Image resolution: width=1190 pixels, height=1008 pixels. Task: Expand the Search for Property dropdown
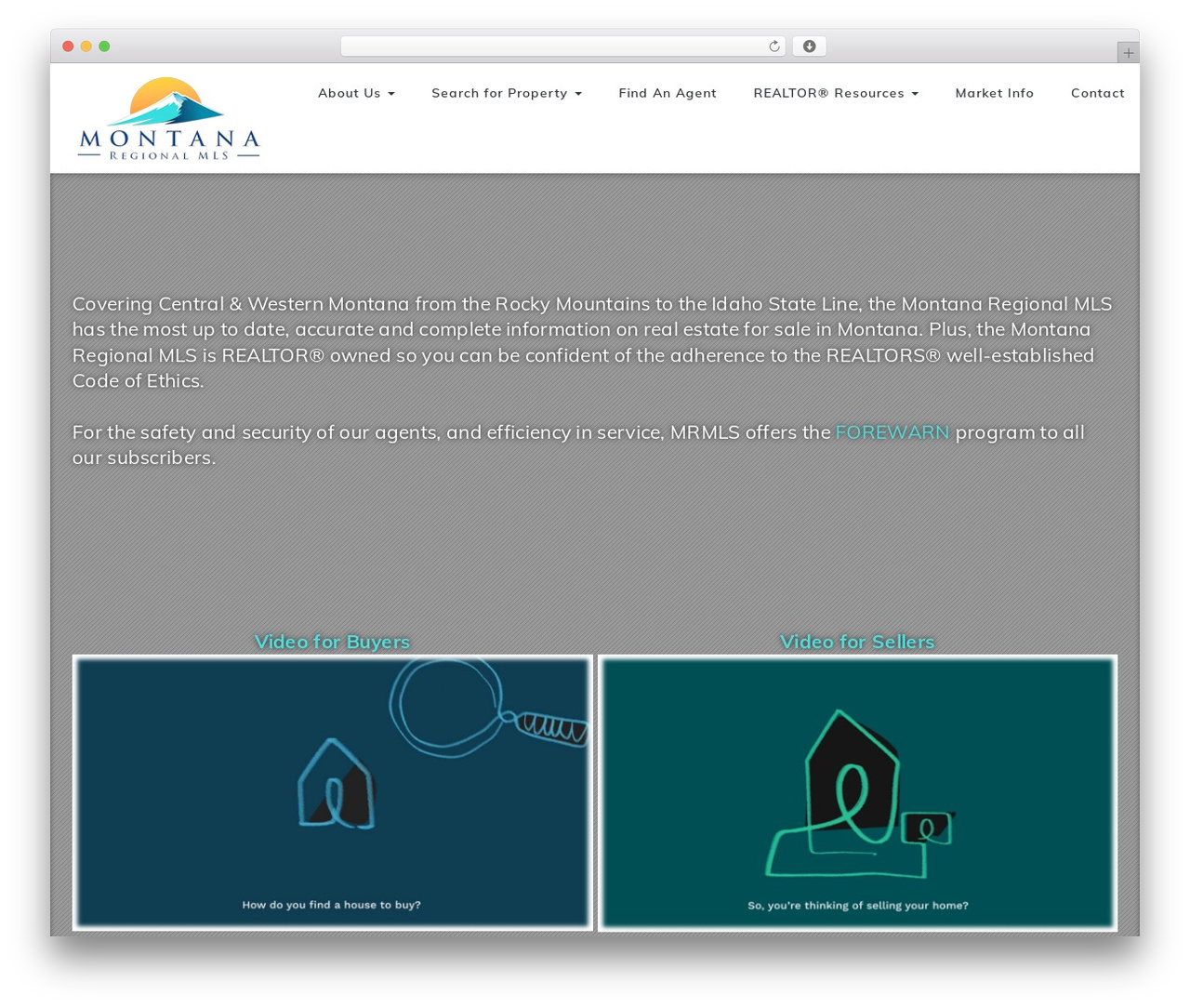(507, 93)
